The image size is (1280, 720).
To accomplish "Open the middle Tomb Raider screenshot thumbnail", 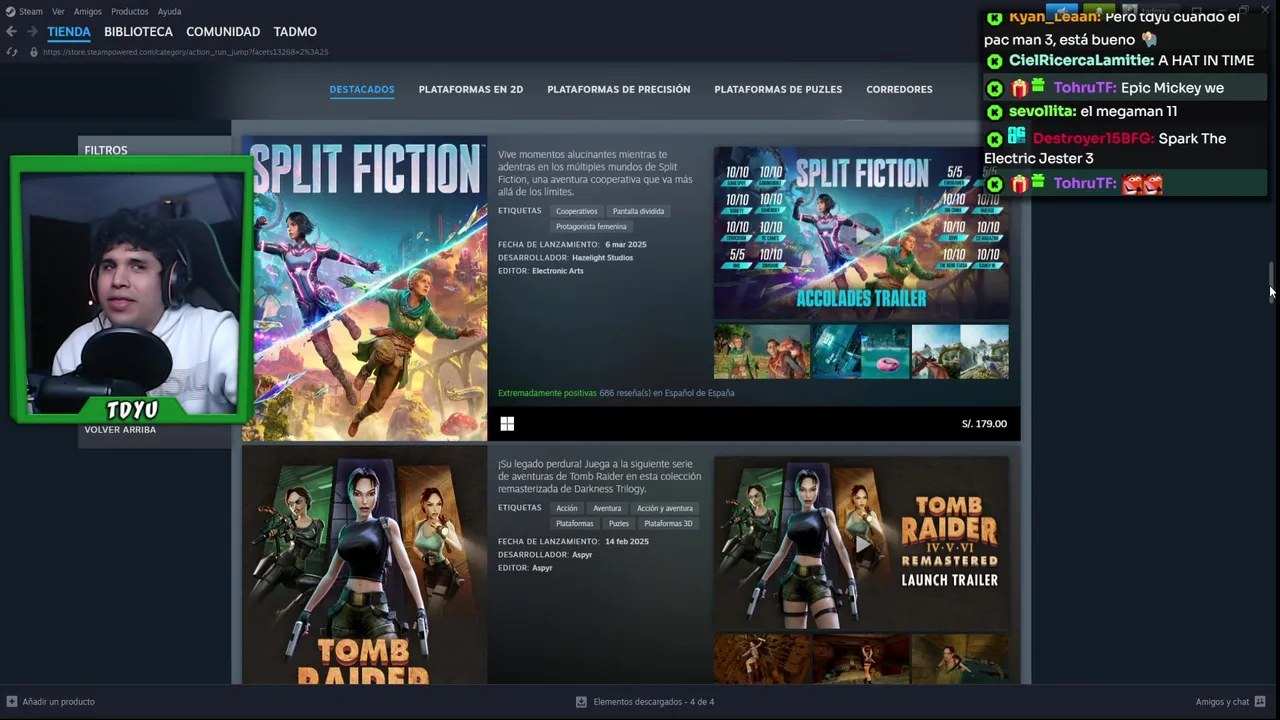I will click(x=861, y=660).
